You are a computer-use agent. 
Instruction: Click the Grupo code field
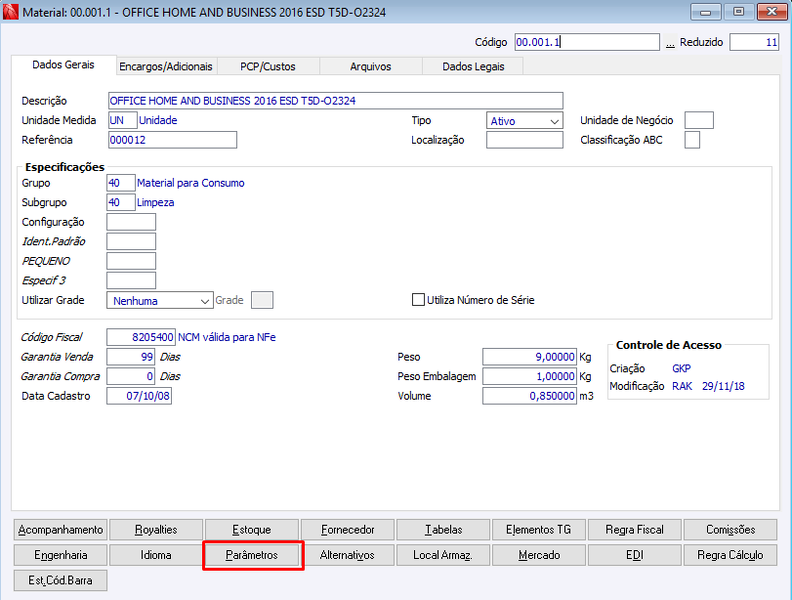[x=121, y=183]
